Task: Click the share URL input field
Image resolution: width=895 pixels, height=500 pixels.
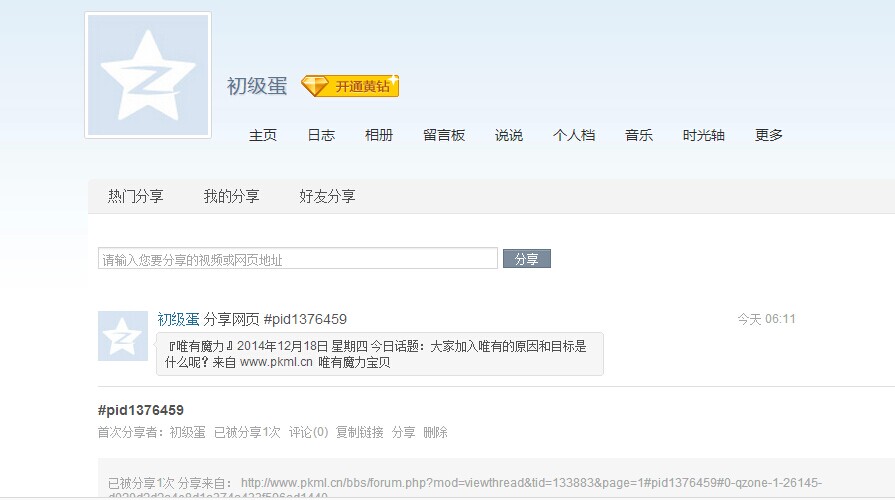Action: pos(298,259)
